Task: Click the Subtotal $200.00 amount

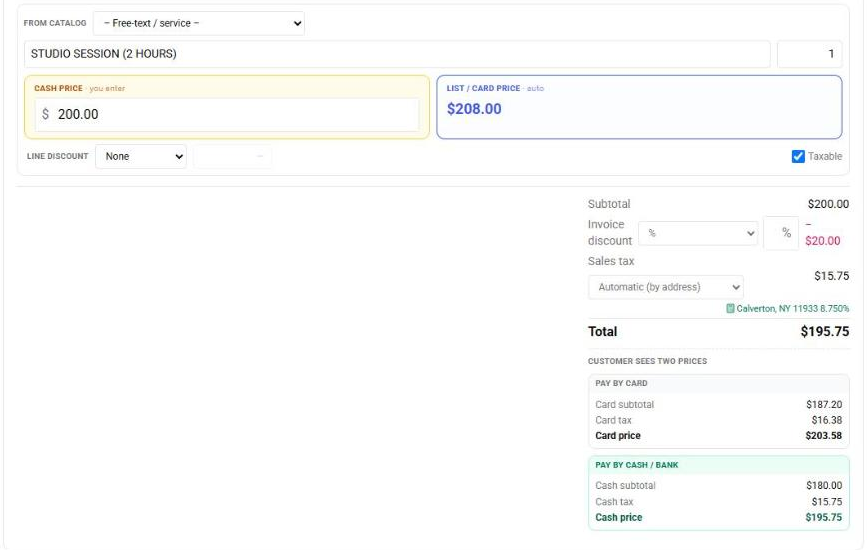Action: [828, 204]
